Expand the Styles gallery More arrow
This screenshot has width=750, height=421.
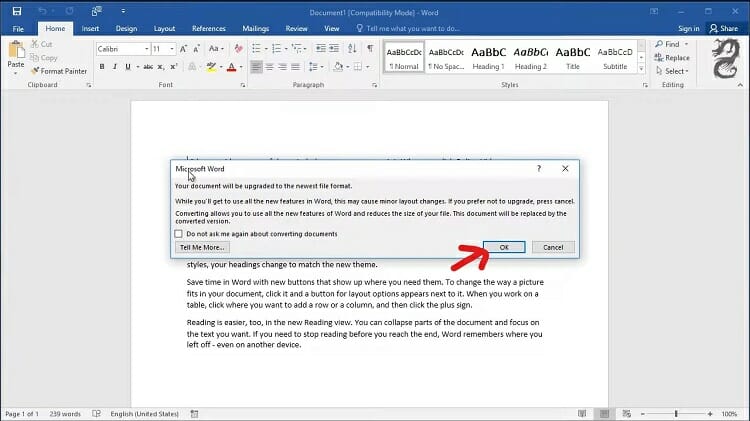641,69
